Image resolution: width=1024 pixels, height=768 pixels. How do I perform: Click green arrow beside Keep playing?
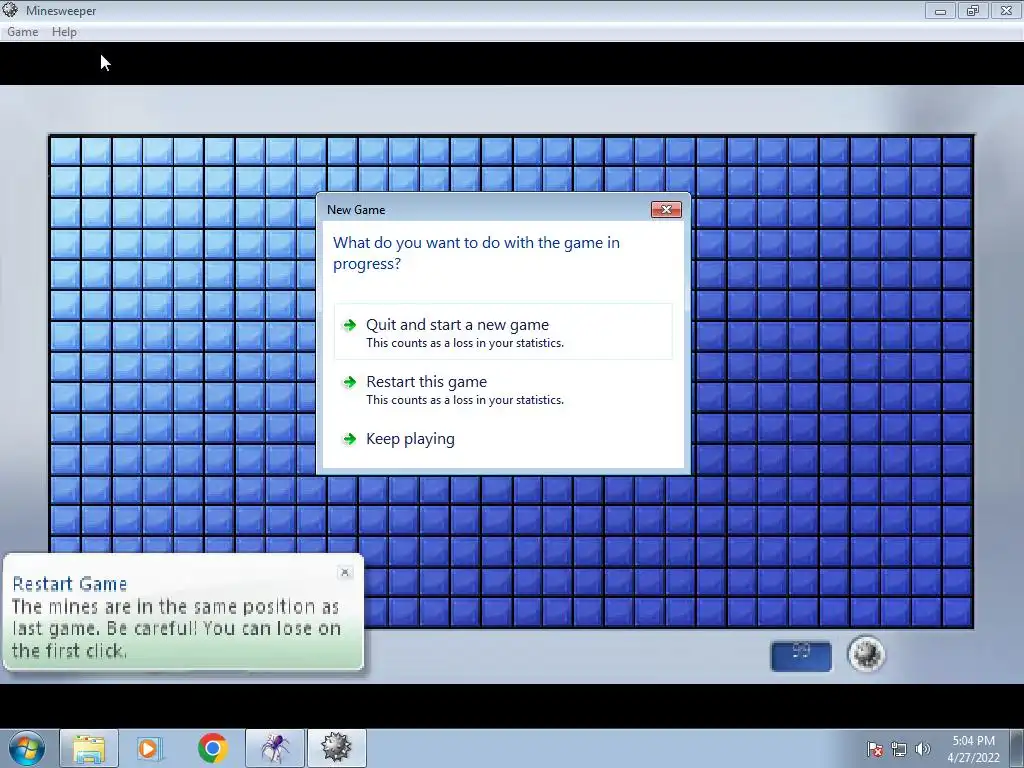(350, 439)
